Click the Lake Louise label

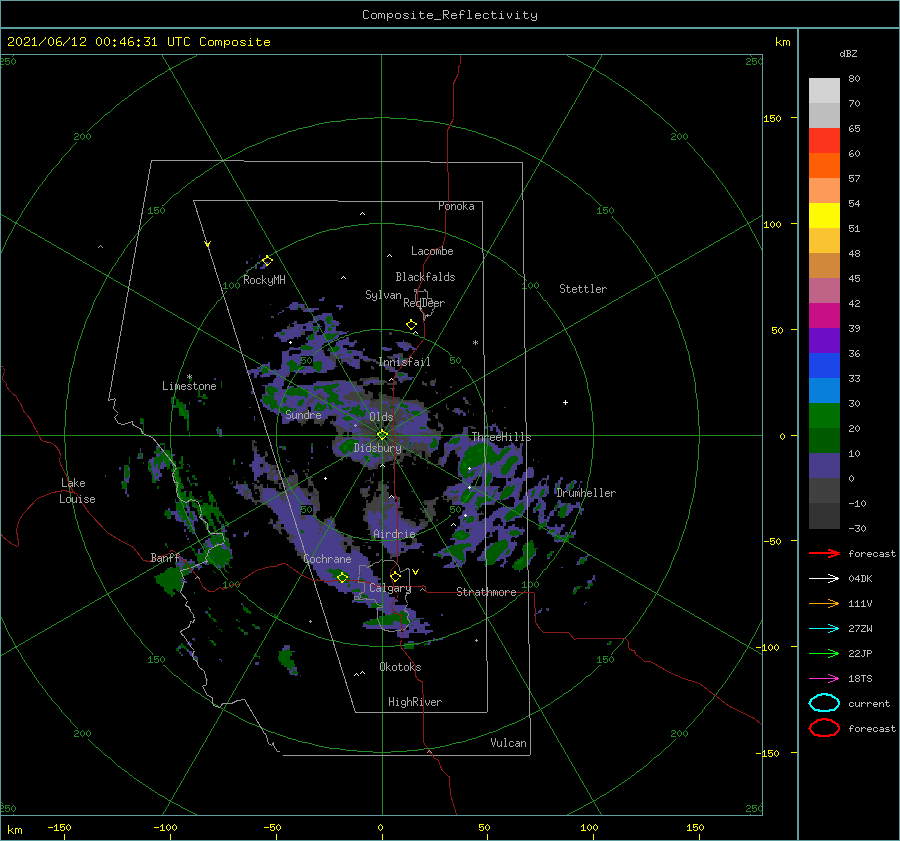(77, 491)
